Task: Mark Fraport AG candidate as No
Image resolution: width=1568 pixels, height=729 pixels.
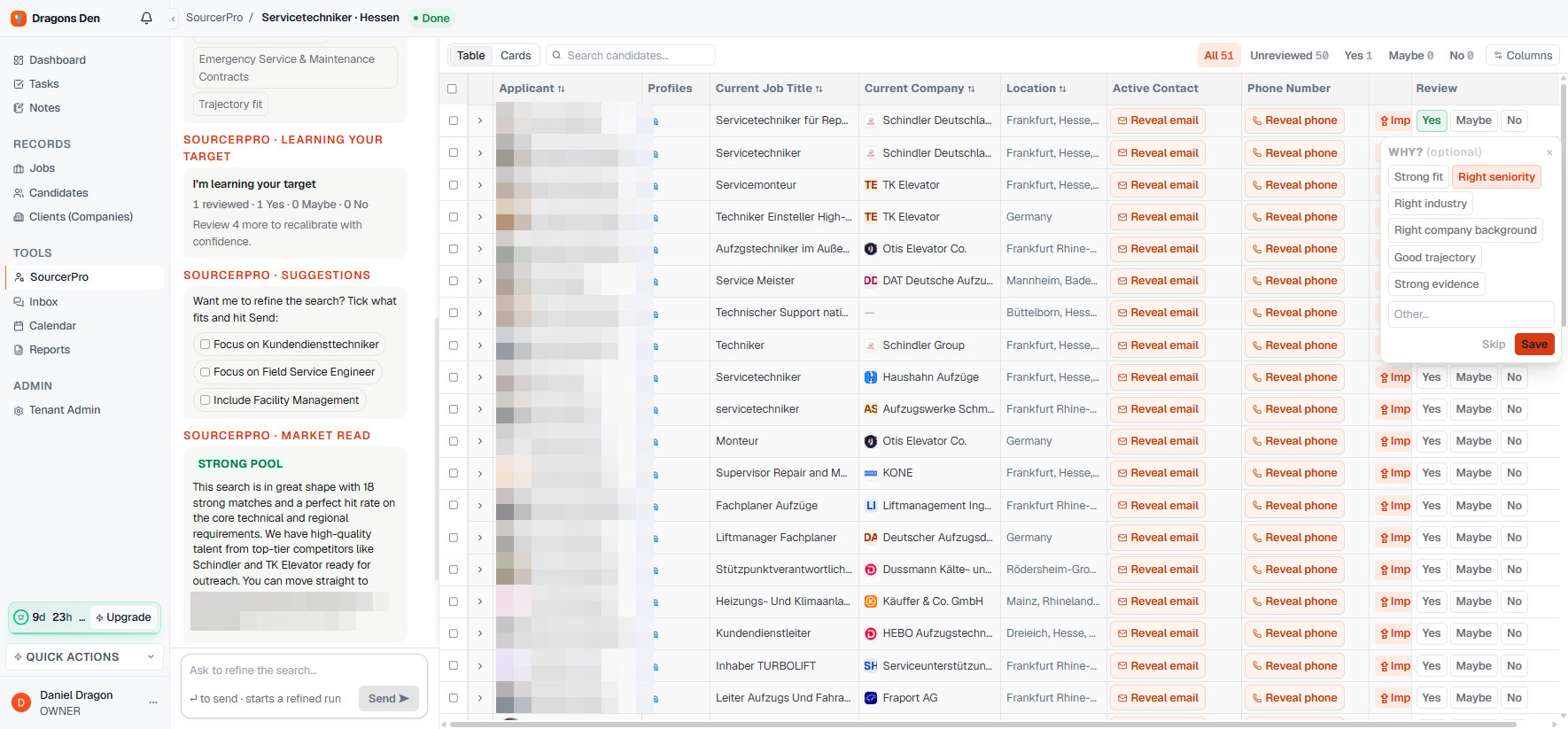Action: coord(1515,698)
